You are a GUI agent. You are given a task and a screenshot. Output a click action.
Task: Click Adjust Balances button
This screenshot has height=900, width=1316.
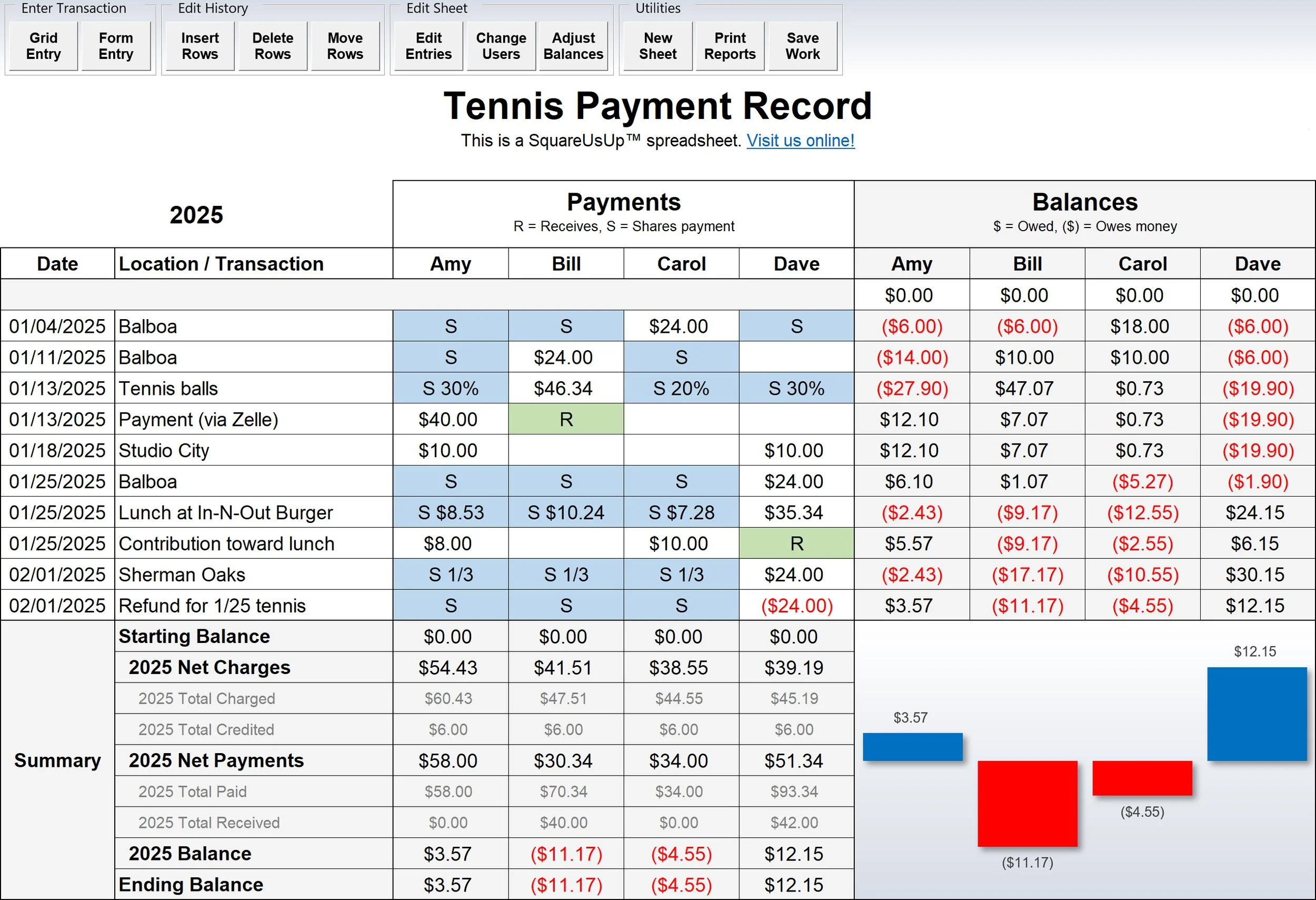[573, 46]
